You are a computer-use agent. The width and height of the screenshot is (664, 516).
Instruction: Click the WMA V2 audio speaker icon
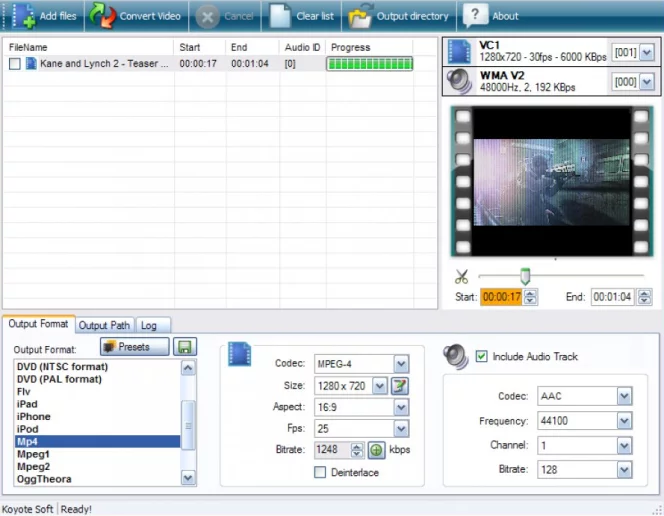coord(459,81)
